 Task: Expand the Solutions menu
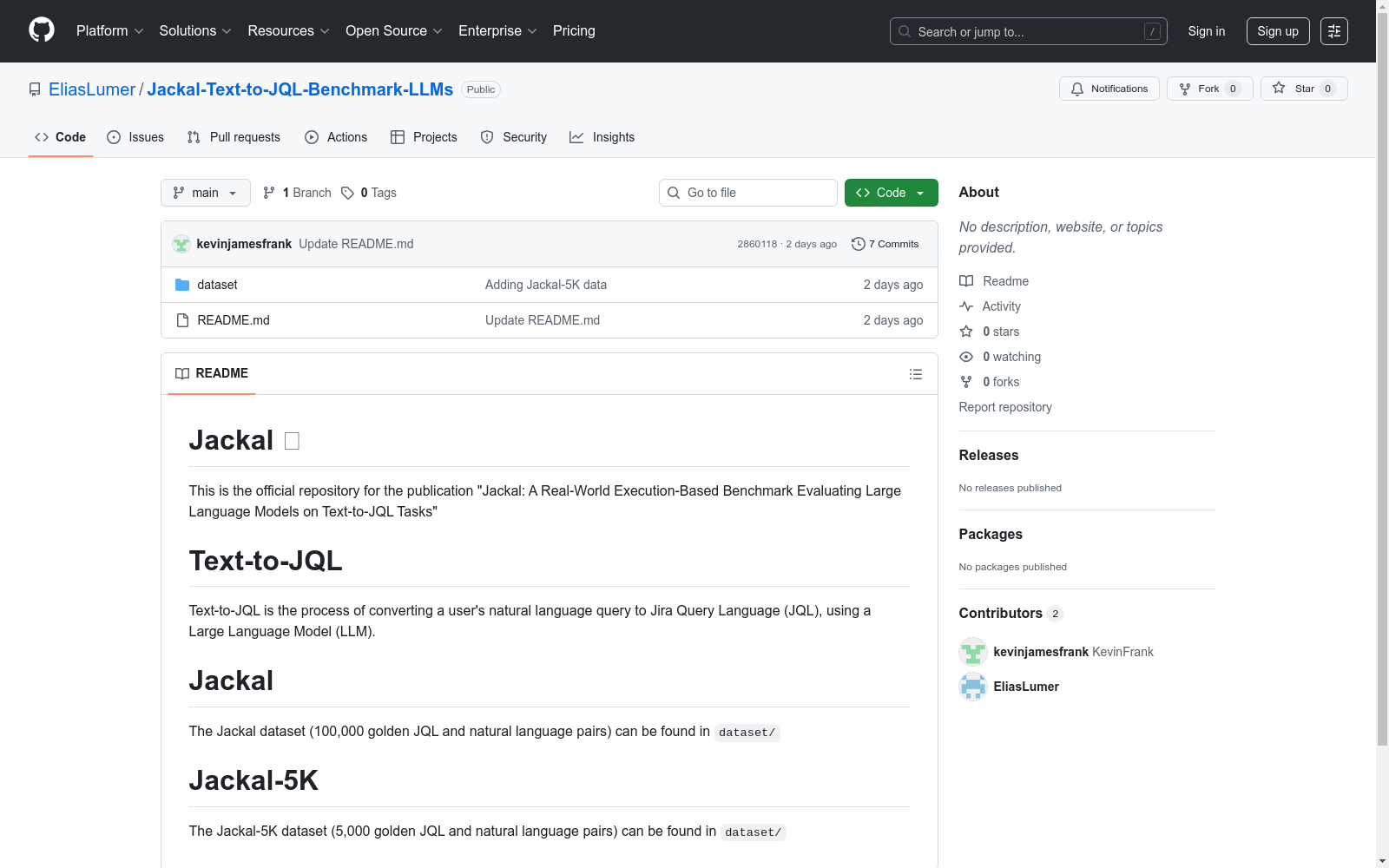195,30
